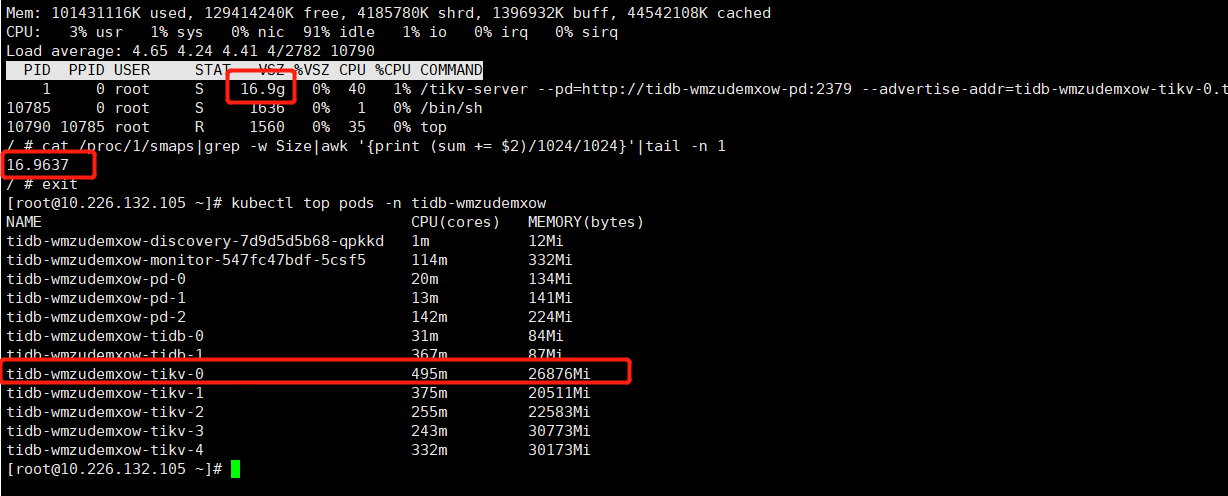
Task: Click the tidb-wmzudemxow-tikv-3 pod name
Action: 105,431
